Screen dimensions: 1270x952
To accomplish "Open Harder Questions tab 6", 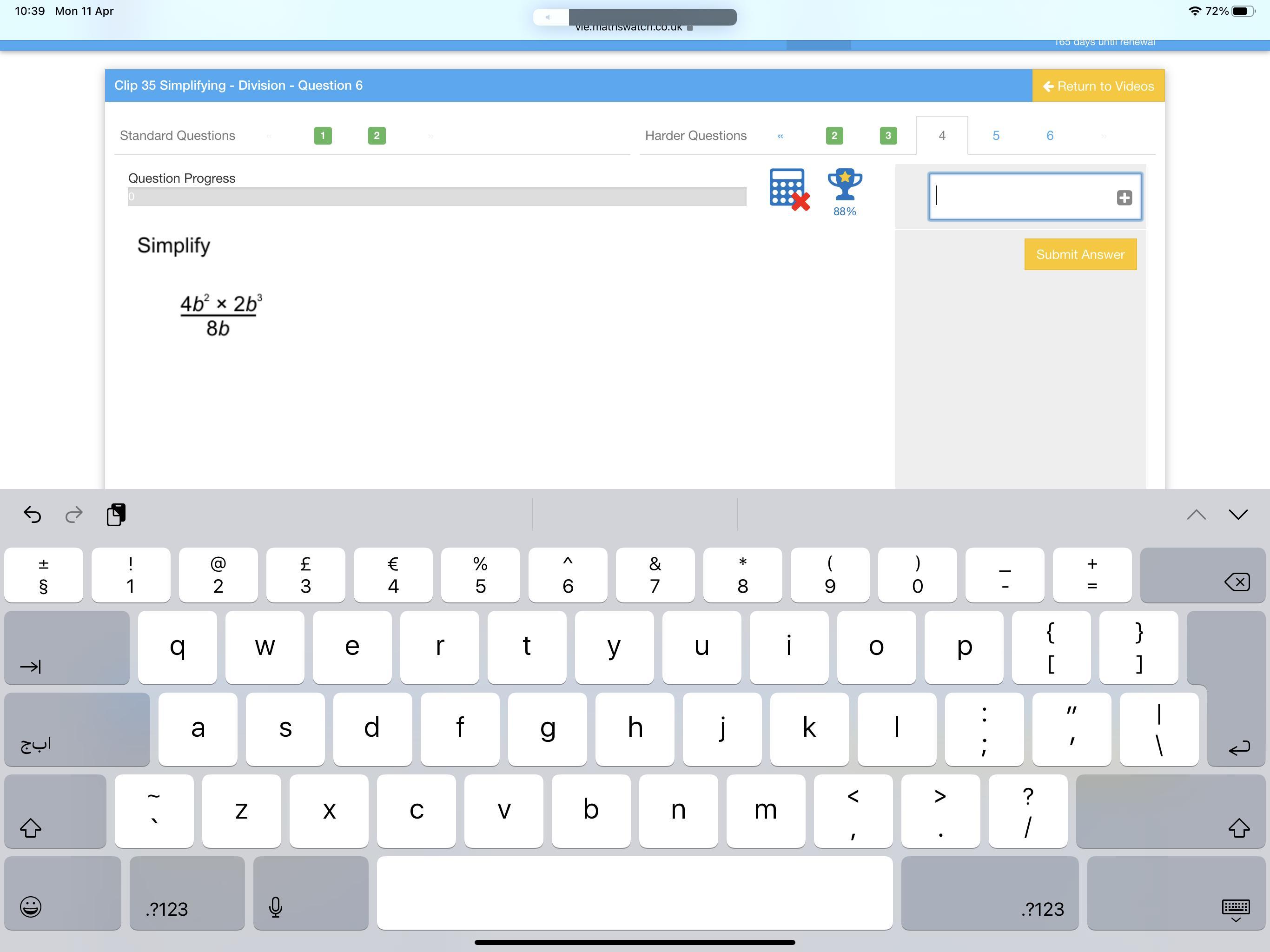I will point(1050,136).
